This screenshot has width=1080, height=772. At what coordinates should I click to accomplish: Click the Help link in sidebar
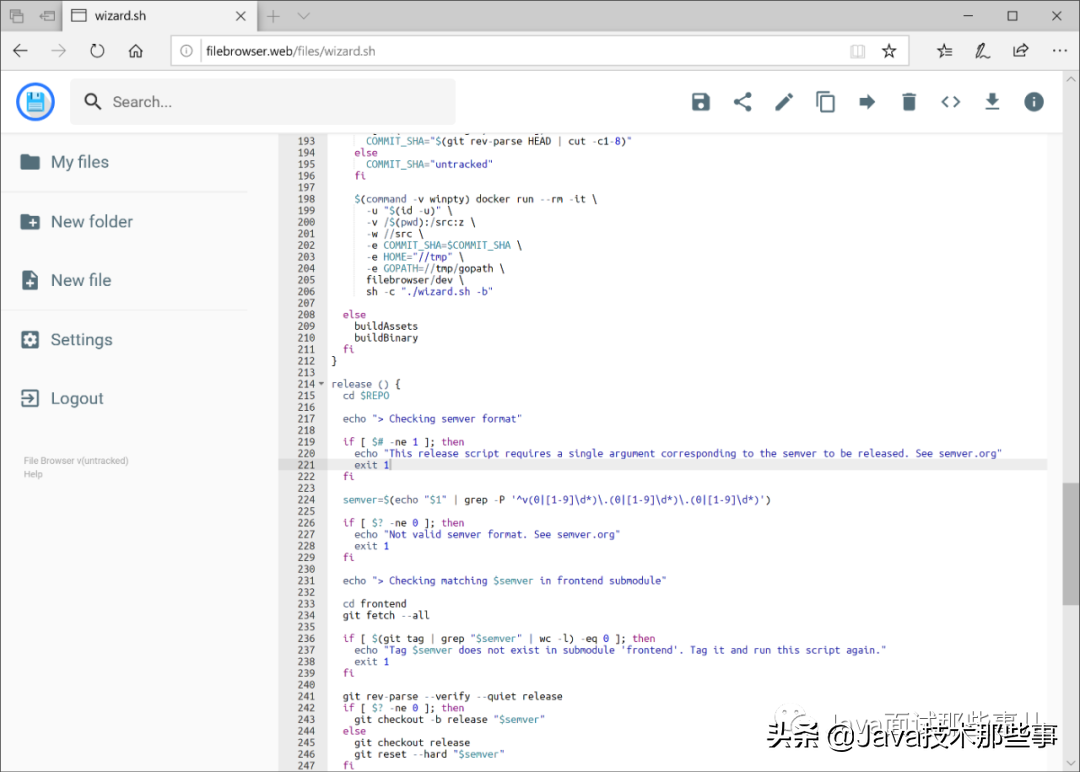pos(33,474)
